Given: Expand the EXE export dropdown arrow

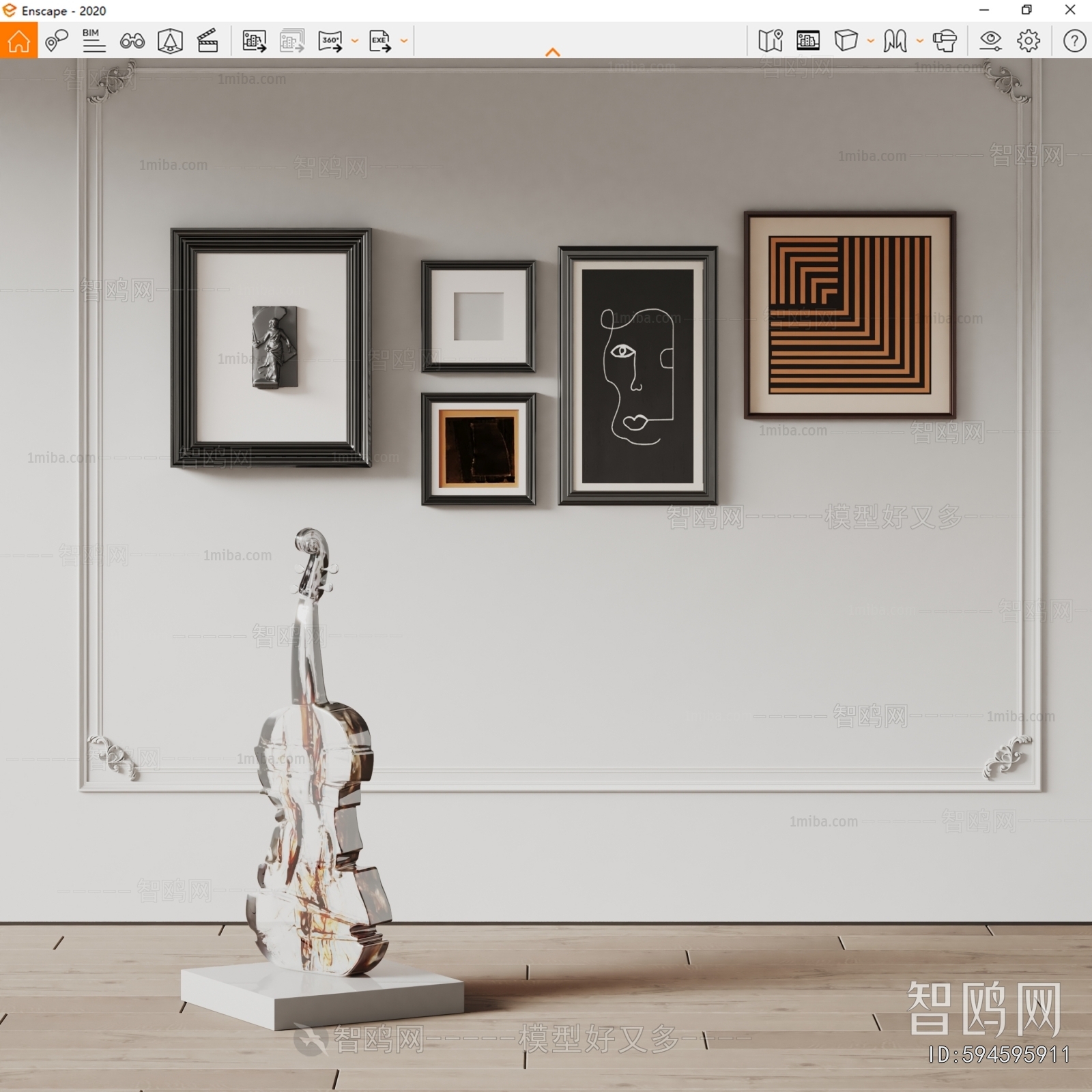Looking at the screenshot, I should click(x=404, y=41).
